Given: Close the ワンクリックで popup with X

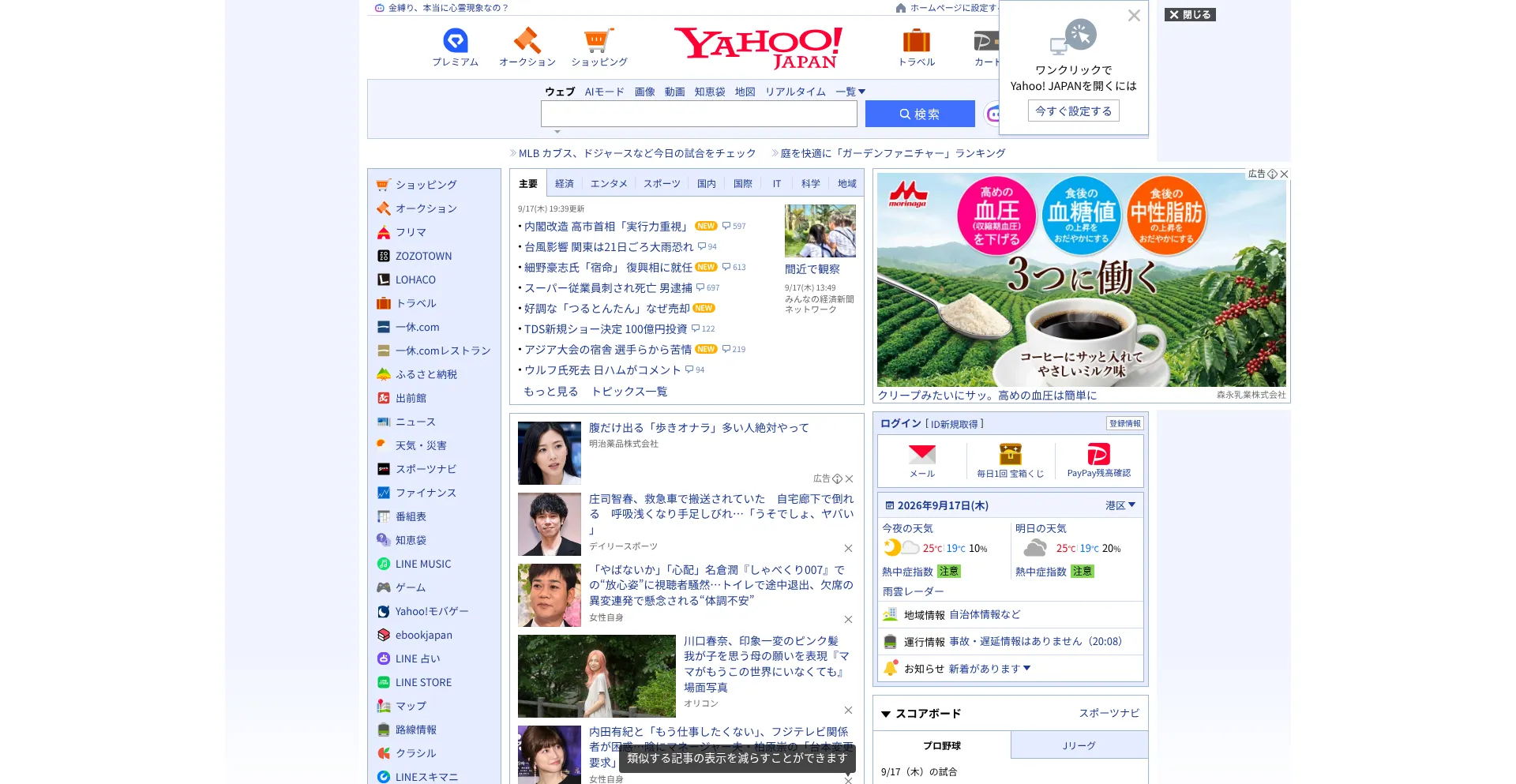Looking at the screenshot, I should 1134,16.
